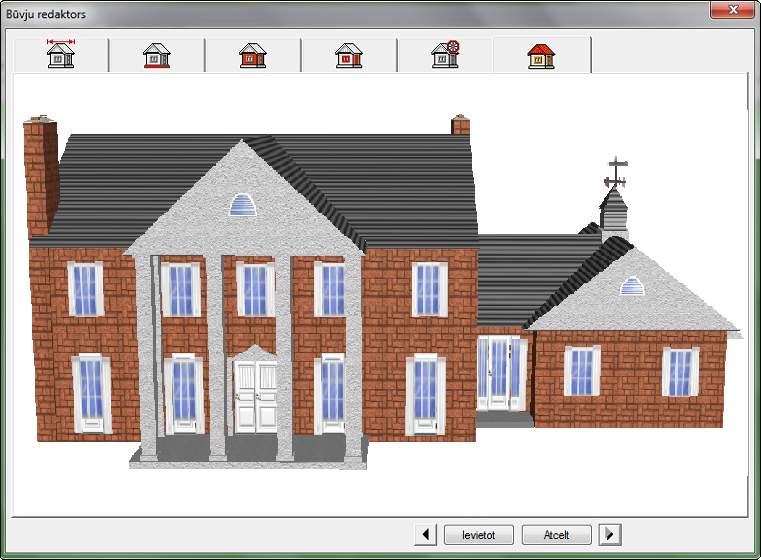761x560 pixels.
Task: Click the upper-left window on the brick facade
Action: 86,289
